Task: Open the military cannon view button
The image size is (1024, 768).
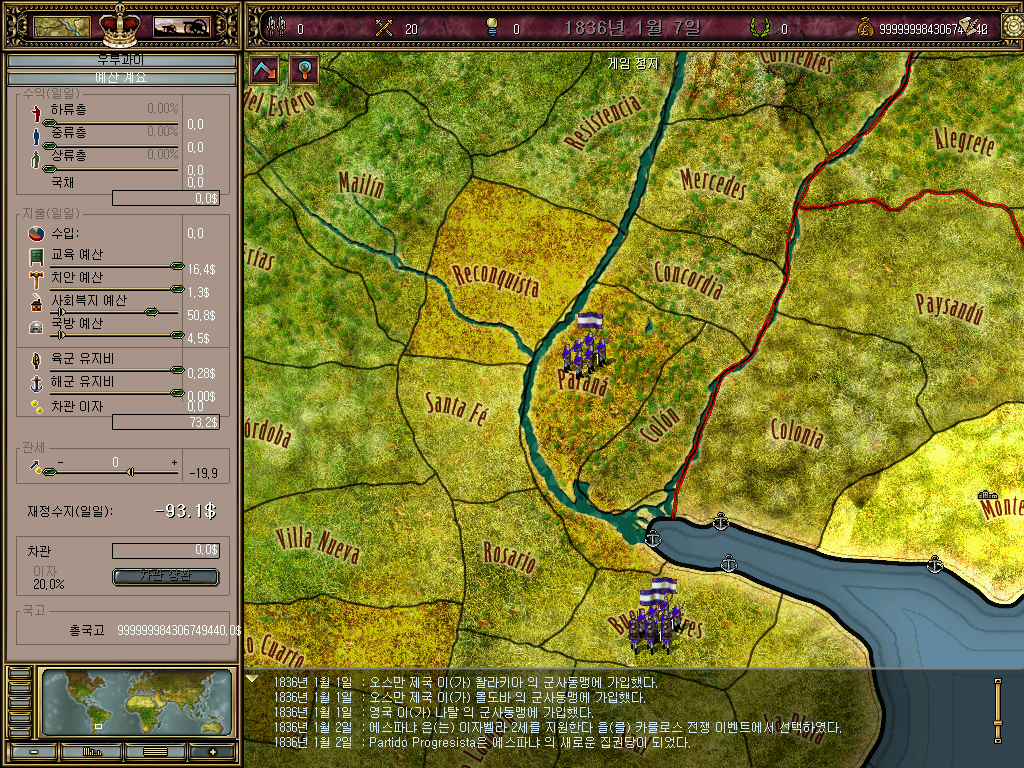Action: pos(182,27)
